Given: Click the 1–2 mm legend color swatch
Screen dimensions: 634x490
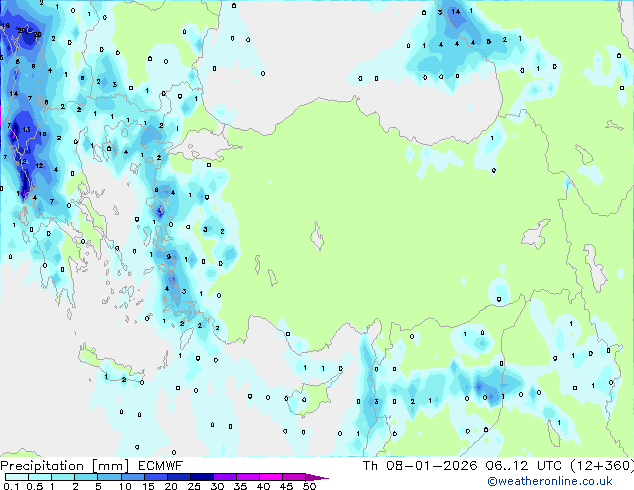Looking at the screenshot, I should [x=63, y=477].
